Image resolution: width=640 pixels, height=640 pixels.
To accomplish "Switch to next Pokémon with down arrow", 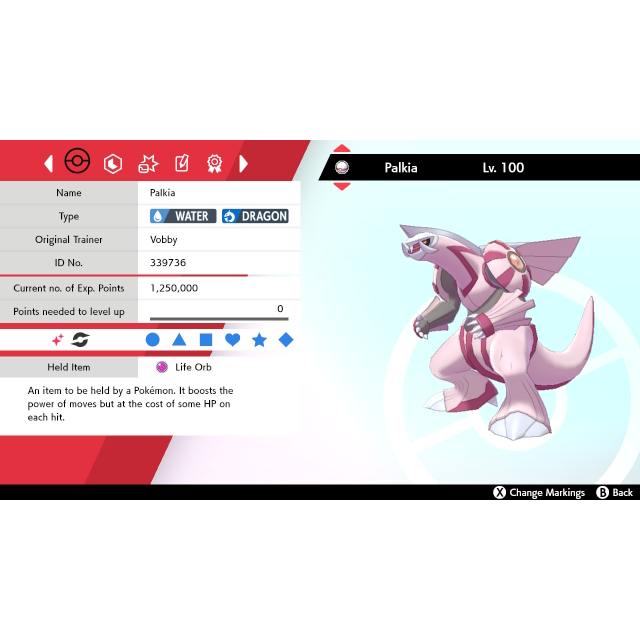I will (x=342, y=187).
